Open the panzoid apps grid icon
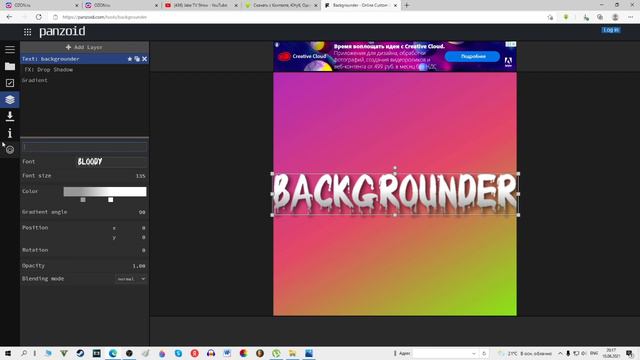 tap(27, 32)
